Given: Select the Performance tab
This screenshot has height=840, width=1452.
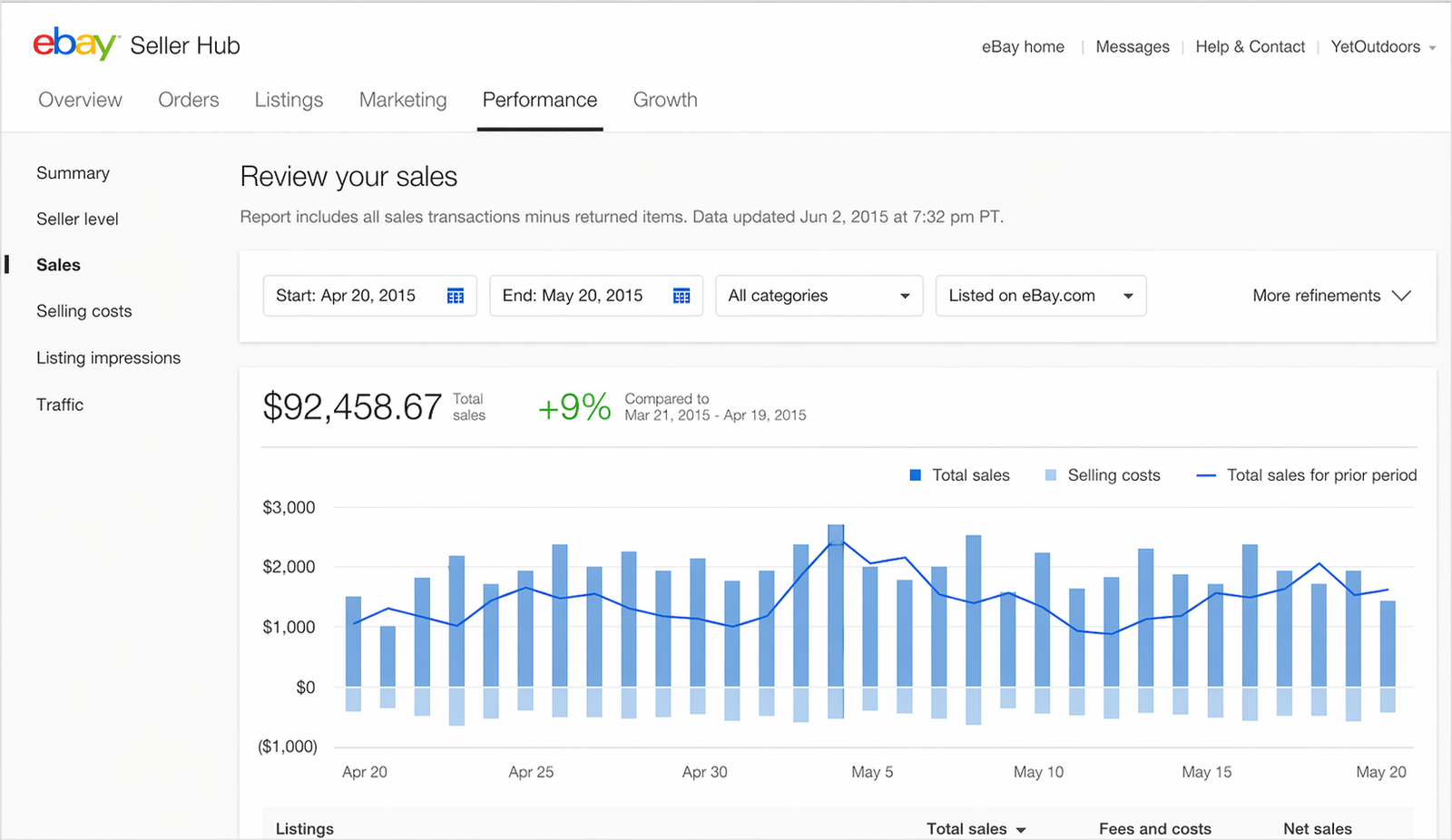Looking at the screenshot, I should [540, 100].
